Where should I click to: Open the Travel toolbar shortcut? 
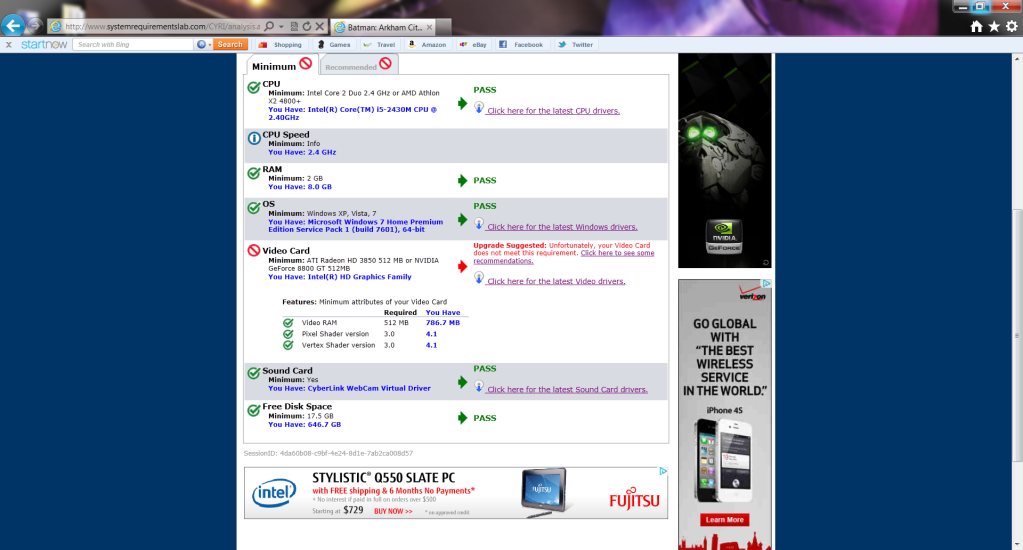tap(379, 44)
